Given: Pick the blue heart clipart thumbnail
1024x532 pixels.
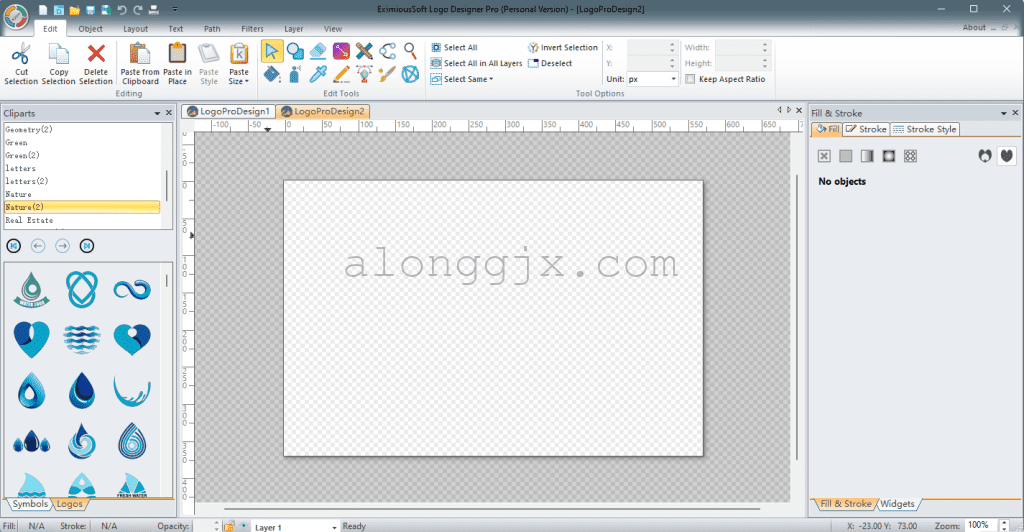Looking at the screenshot, I should 30,338.
